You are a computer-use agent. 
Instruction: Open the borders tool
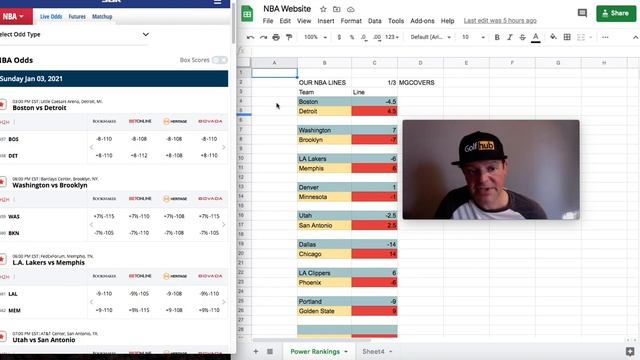tap(567, 37)
